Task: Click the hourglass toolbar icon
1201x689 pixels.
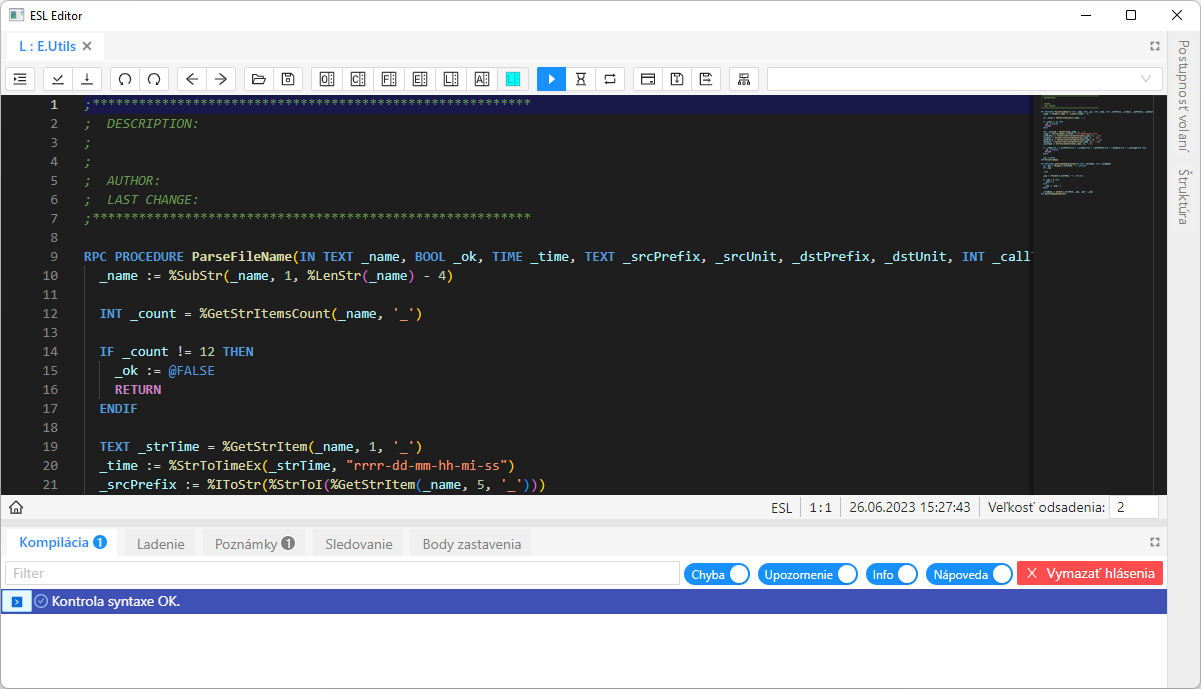Action: click(x=580, y=79)
